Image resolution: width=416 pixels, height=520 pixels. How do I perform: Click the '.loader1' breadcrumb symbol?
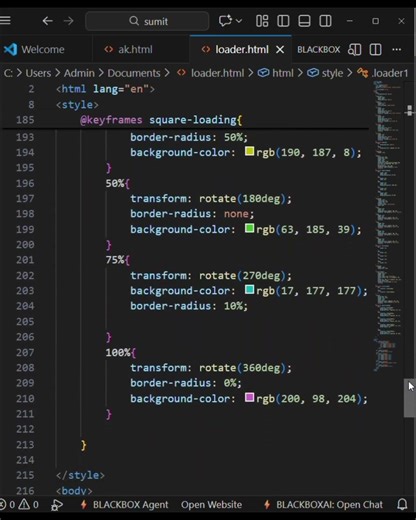[390, 73]
